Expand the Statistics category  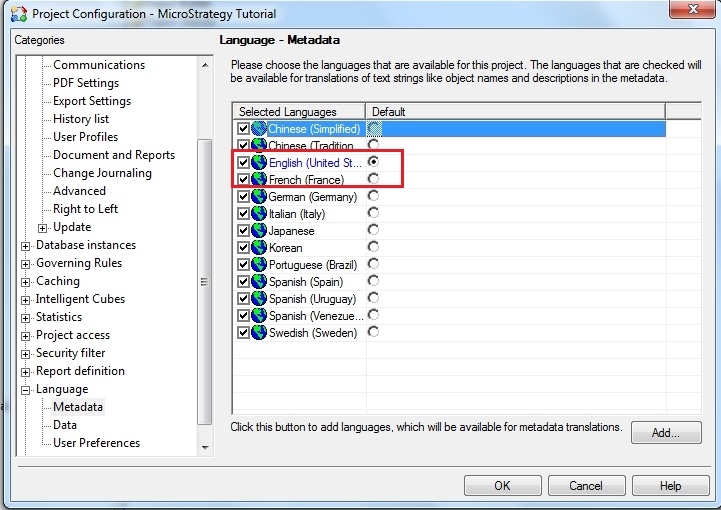tap(26, 318)
